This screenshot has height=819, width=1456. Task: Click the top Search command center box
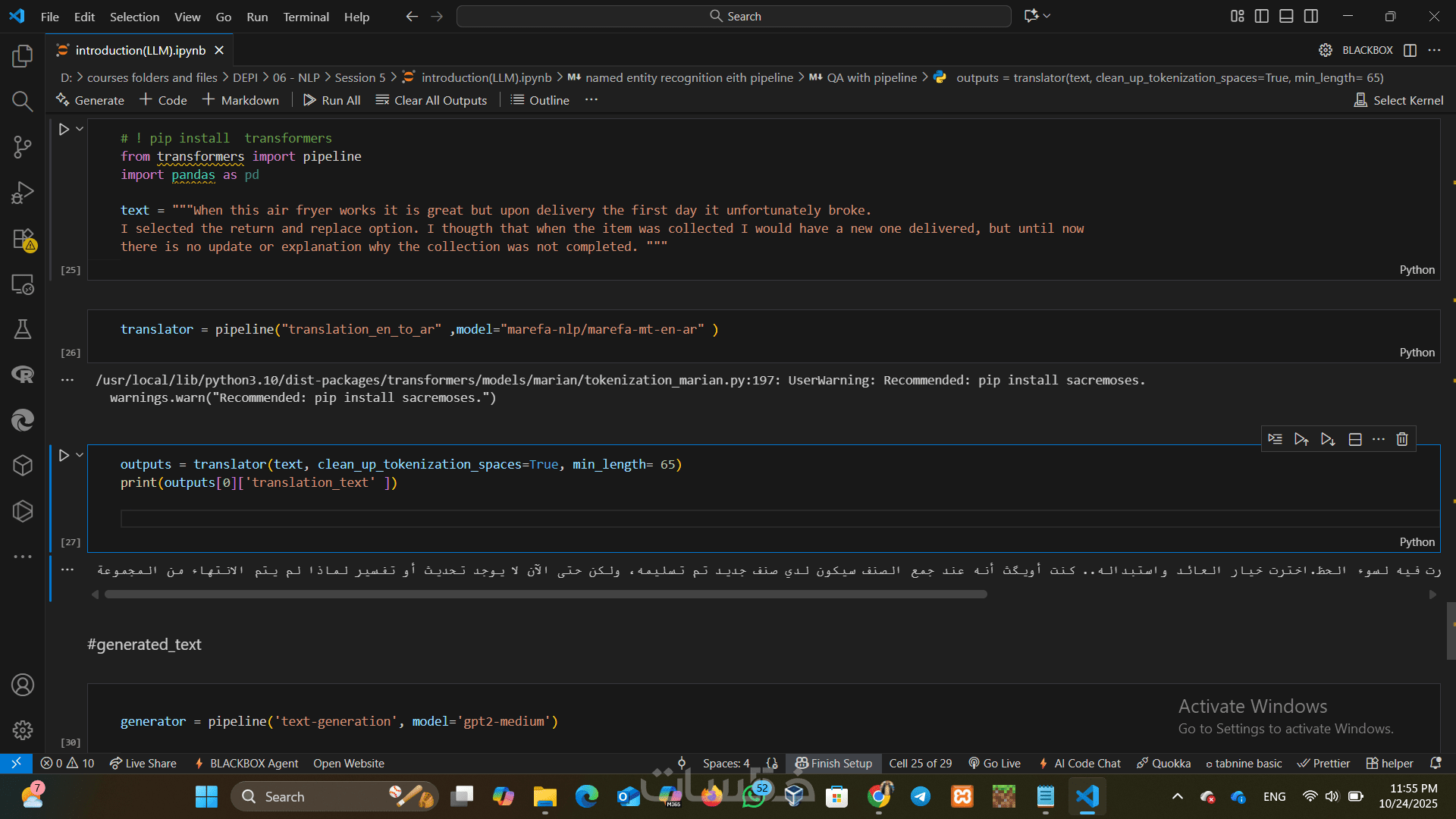[734, 16]
